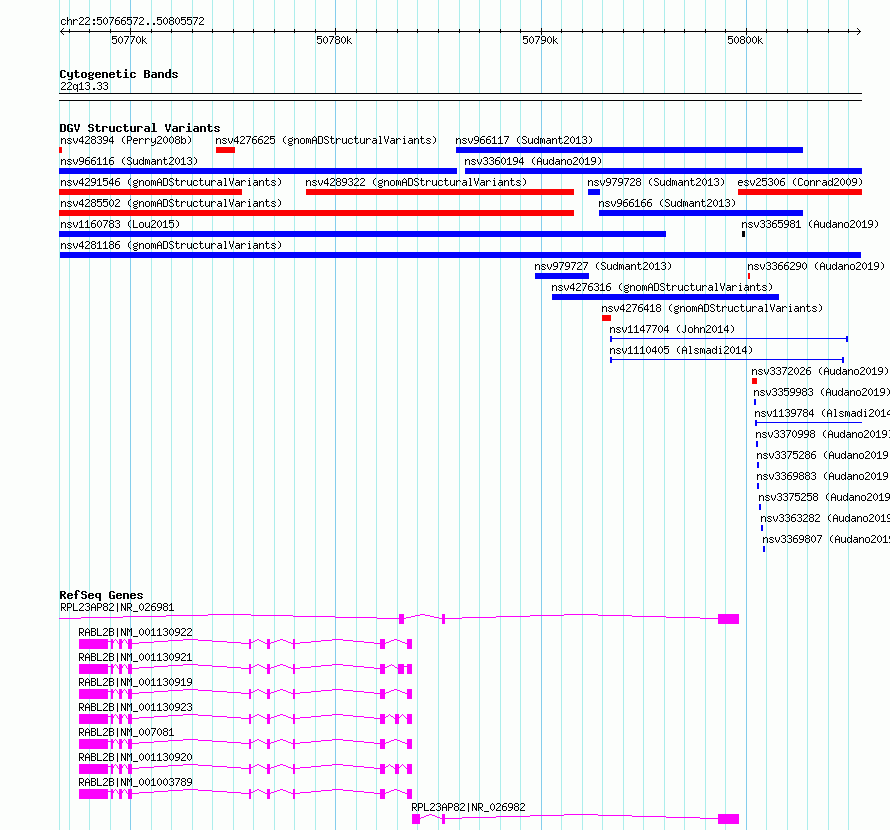This screenshot has width=890, height=830.
Task: Click the nsv428394 (Perry2008b) variant label
Action: click(x=126, y=140)
